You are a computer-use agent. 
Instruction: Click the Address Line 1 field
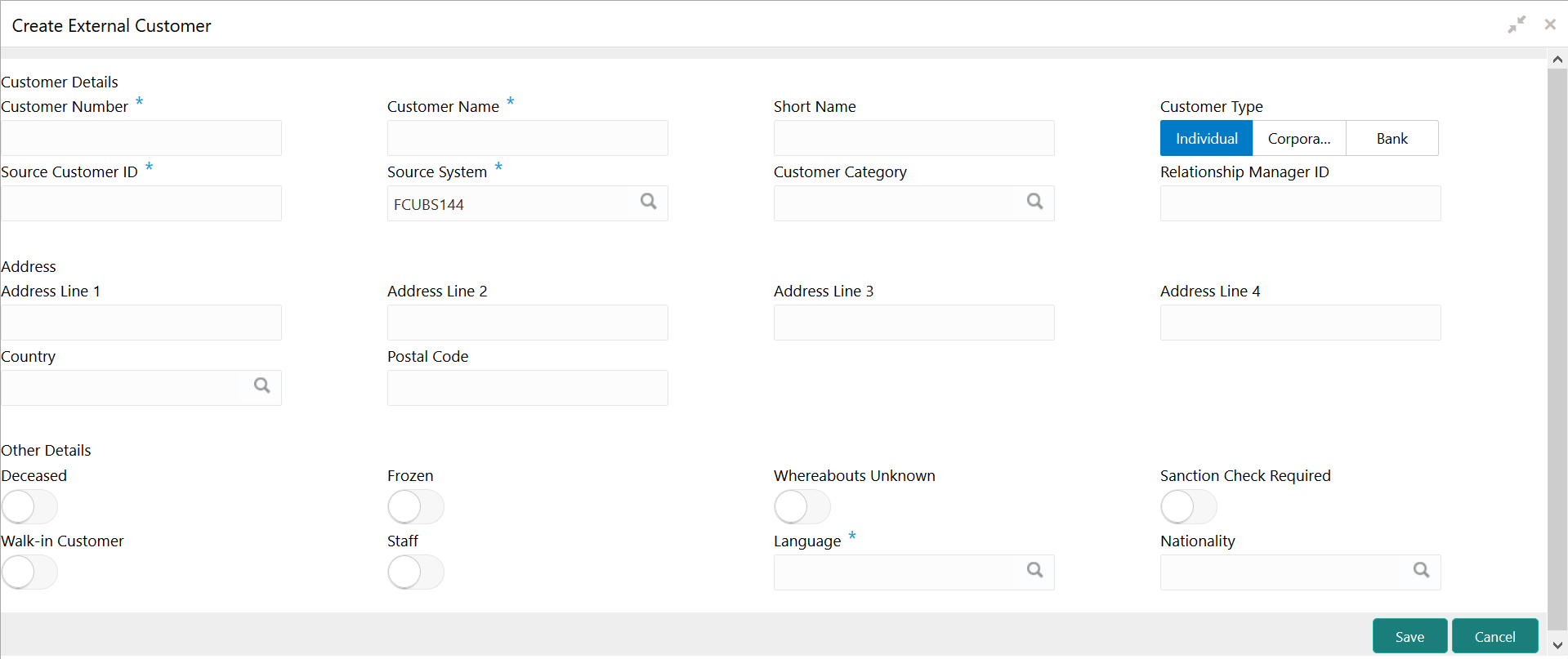coord(141,323)
